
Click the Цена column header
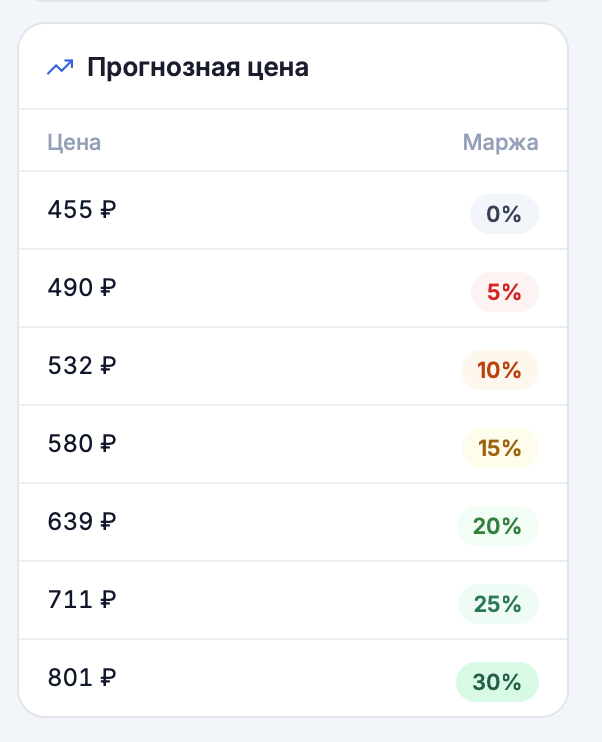[x=74, y=142]
